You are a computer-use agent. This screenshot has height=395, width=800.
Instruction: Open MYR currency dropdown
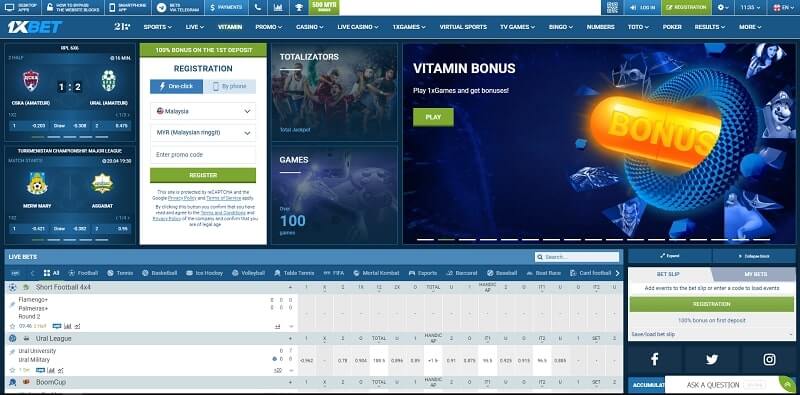click(x=203, y=133)
